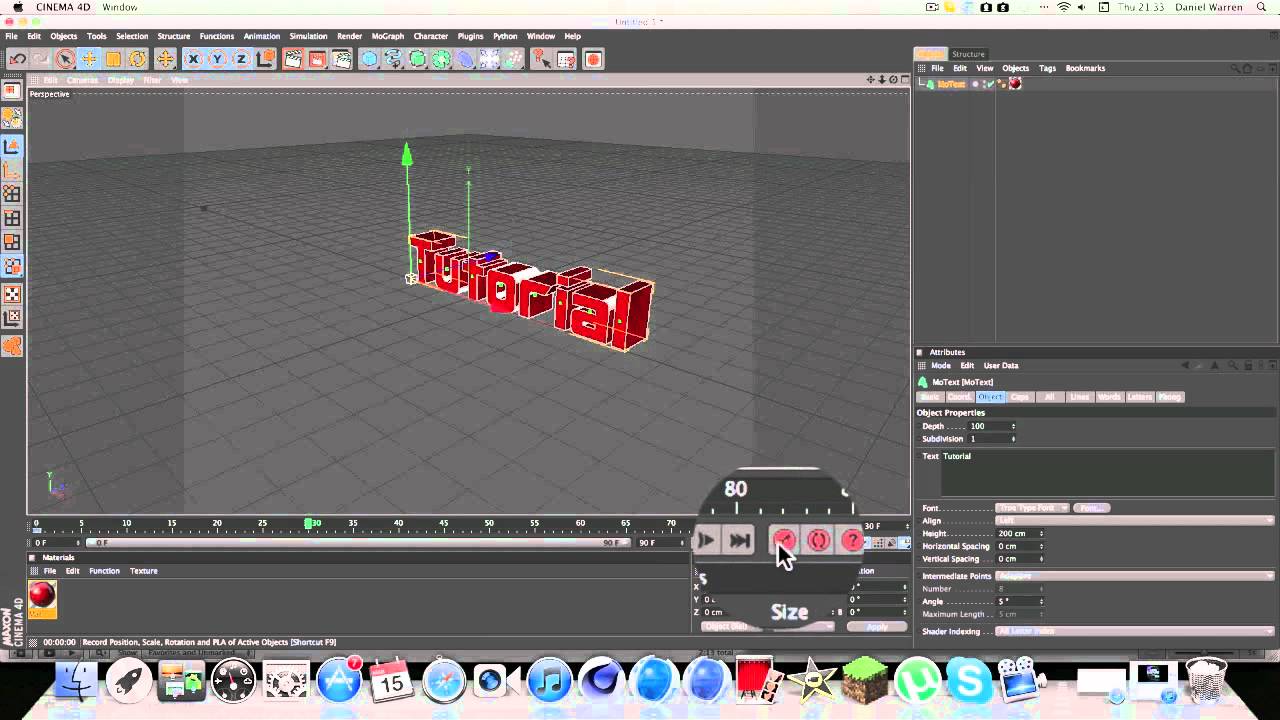1280x720 pixels.
Task: Click the Font... button
Action: [x=1091, y=508]
